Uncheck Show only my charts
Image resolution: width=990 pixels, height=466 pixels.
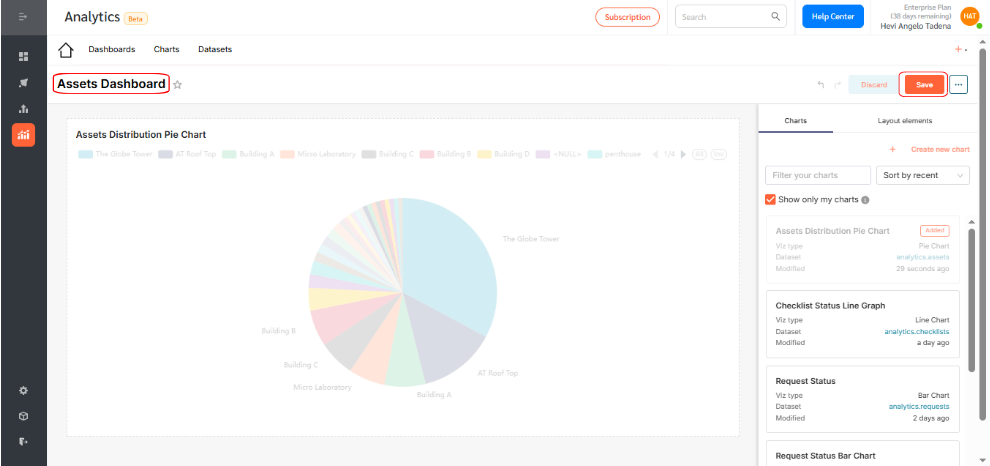[x=770, y=200]
